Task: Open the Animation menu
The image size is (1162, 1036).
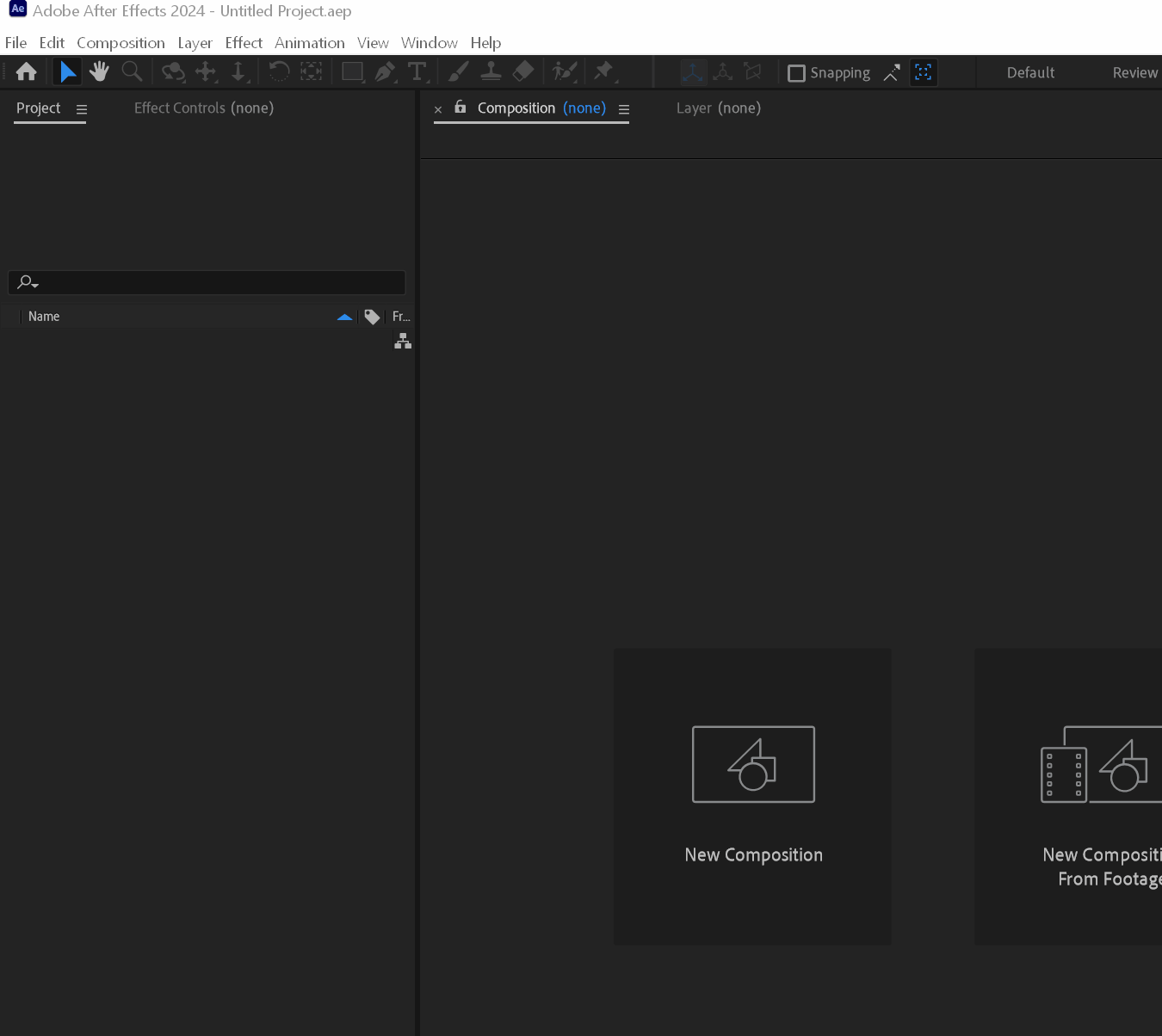Action: 309,43
